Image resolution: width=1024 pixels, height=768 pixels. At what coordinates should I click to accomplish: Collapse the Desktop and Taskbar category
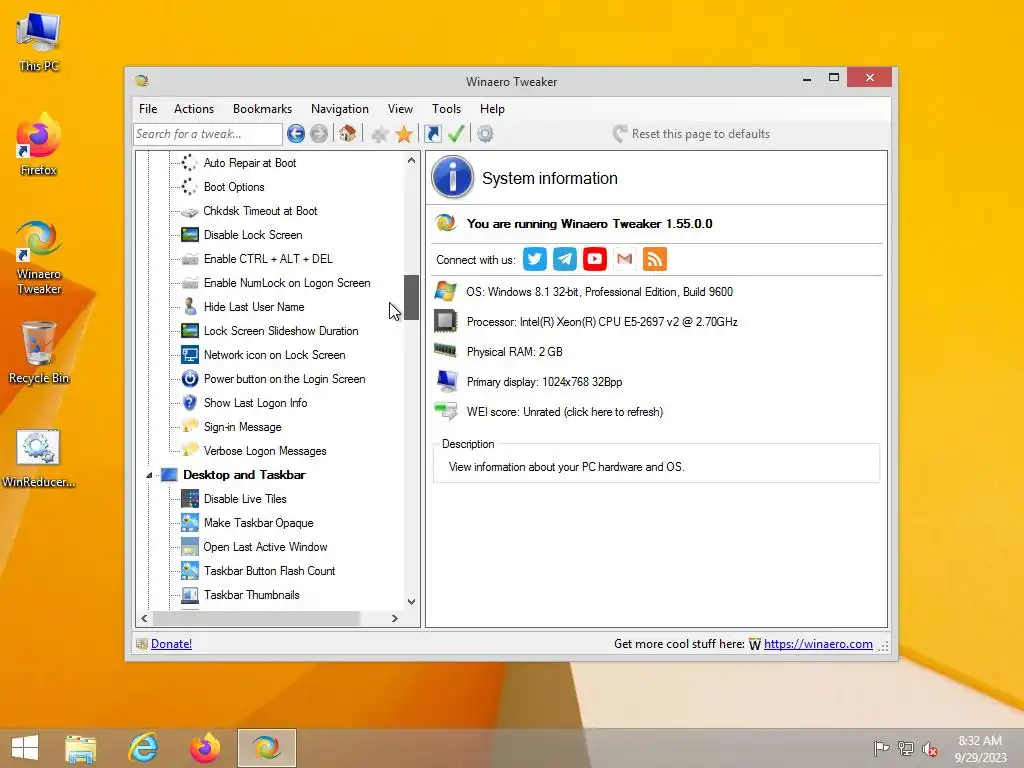click(150, 475)
